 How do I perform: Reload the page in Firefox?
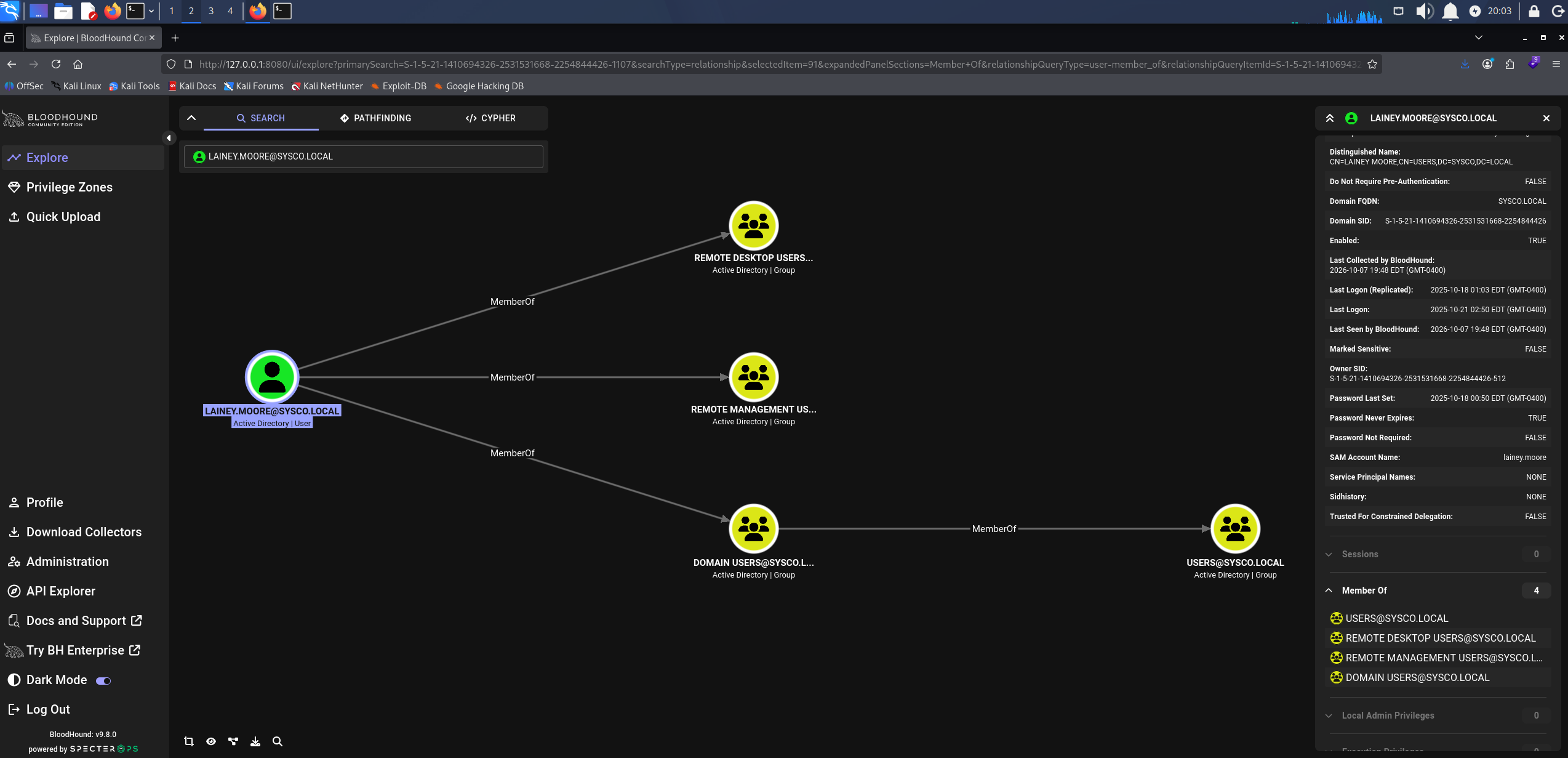click(x=56, y=64)
